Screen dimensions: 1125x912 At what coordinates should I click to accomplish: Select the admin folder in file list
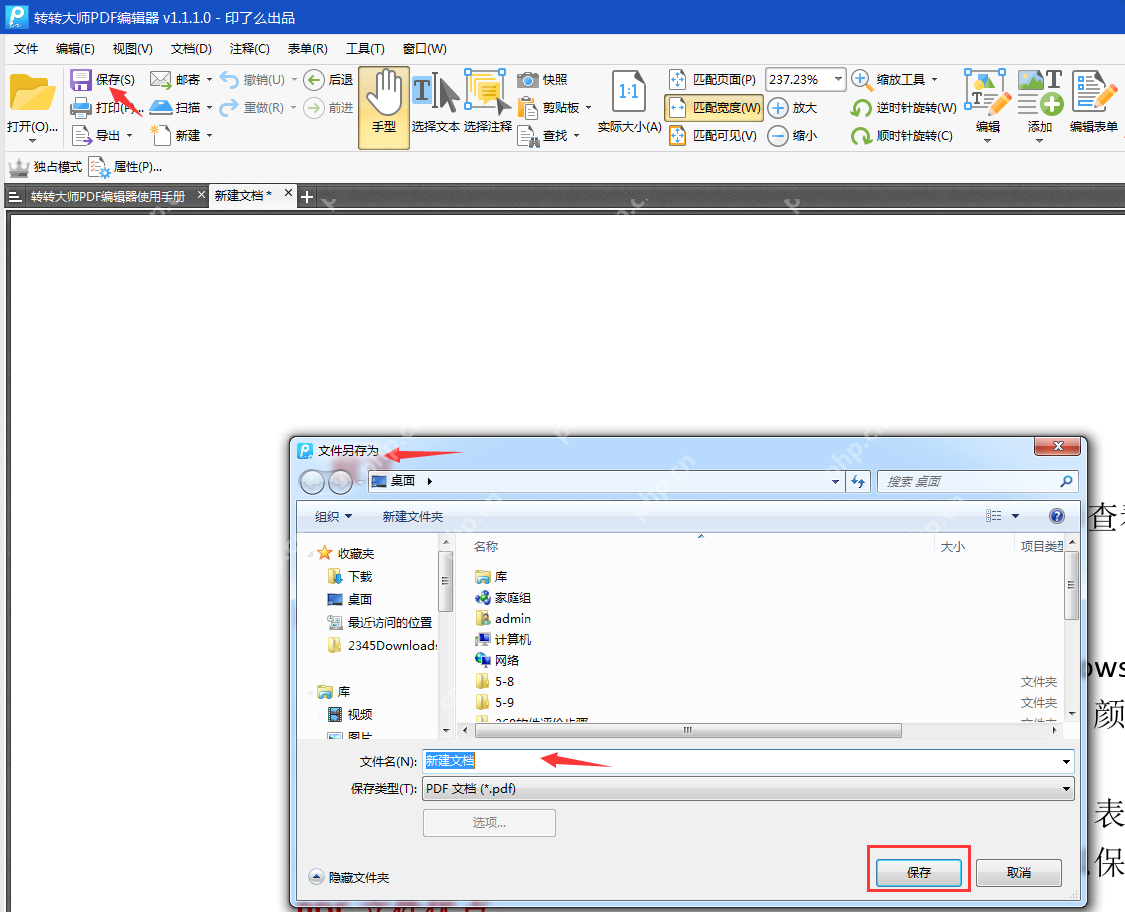click(x=503, y=619)
